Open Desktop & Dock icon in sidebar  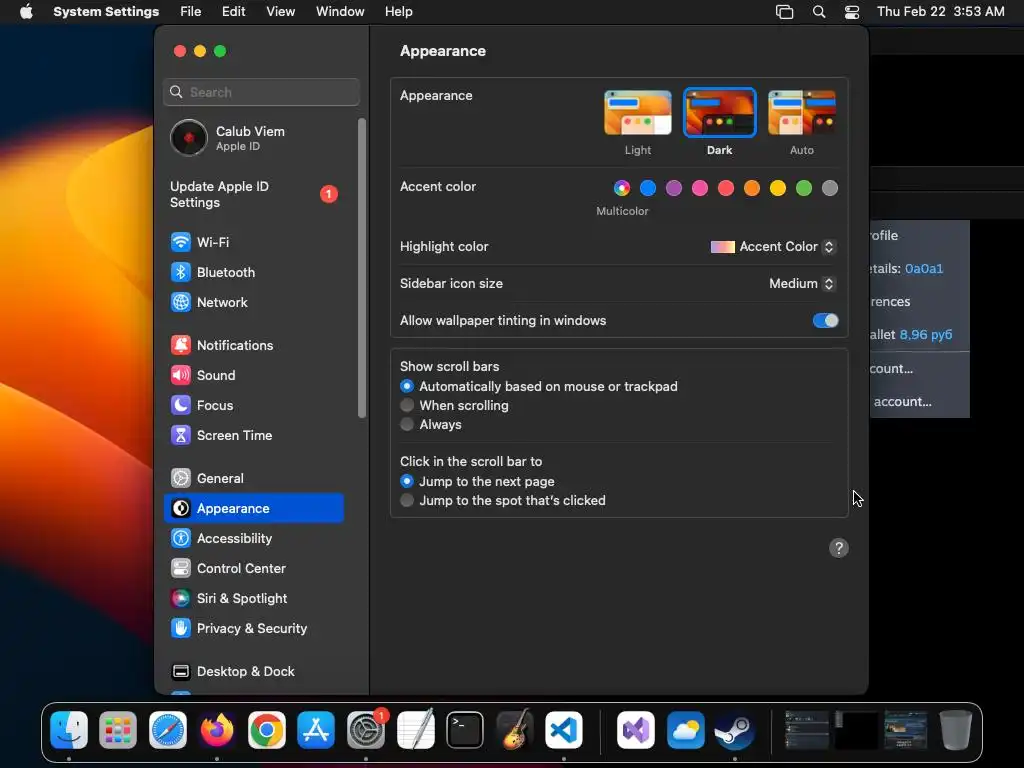click(x=181, y=672)
